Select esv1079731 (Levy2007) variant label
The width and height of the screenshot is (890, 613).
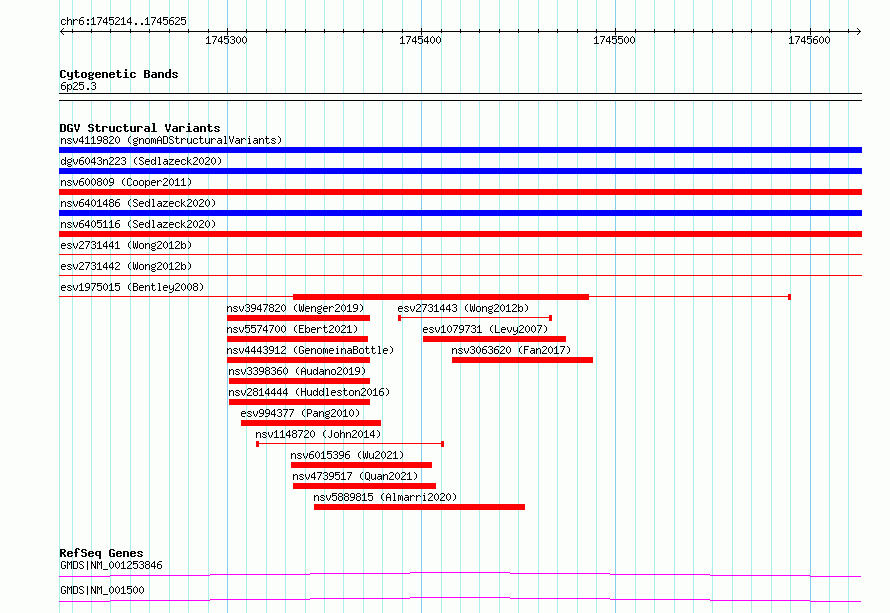[485, 329]
